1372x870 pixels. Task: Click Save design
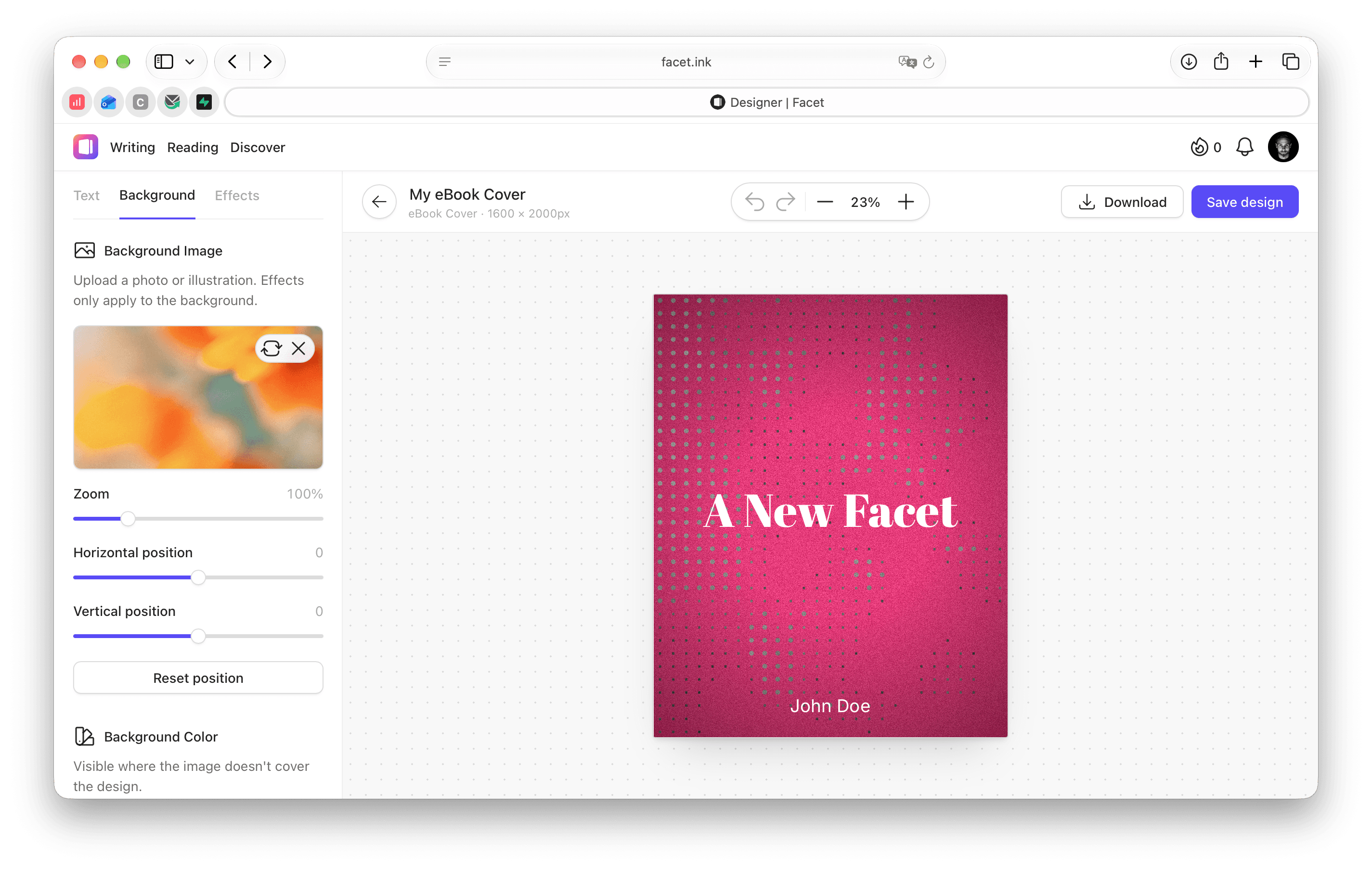click(x=1244, y=202)
